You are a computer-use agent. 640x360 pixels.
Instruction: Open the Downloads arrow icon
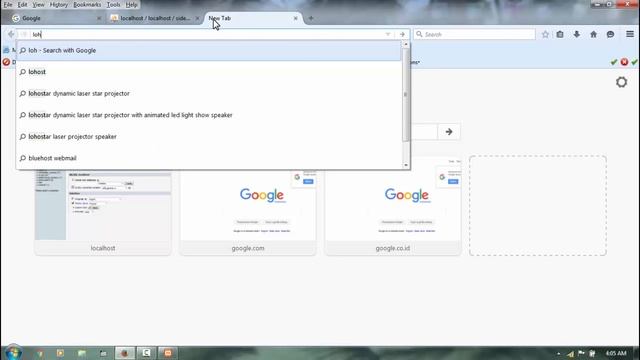[577, 34]
